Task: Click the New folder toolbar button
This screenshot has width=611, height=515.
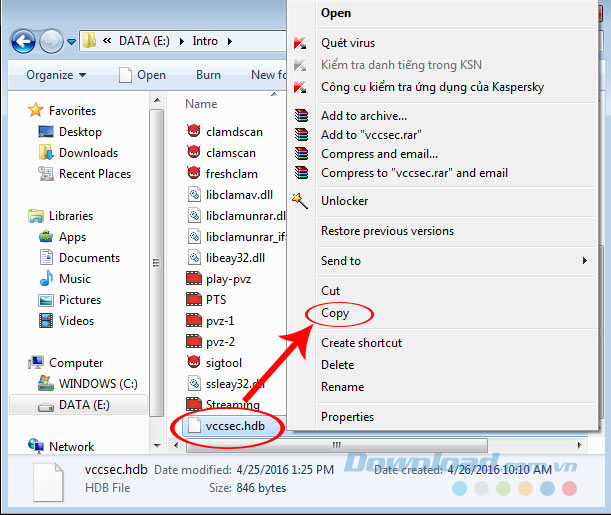Action: point(268,75)
